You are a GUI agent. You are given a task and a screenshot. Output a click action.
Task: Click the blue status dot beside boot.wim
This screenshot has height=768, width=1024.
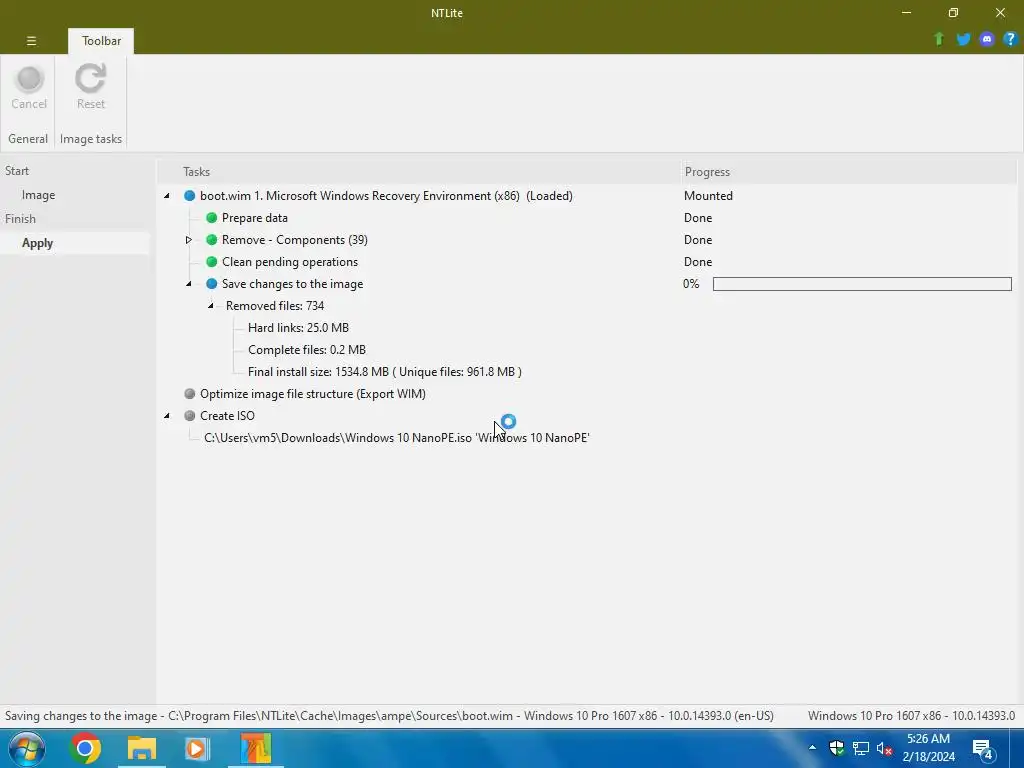click(x=189, y=196)
